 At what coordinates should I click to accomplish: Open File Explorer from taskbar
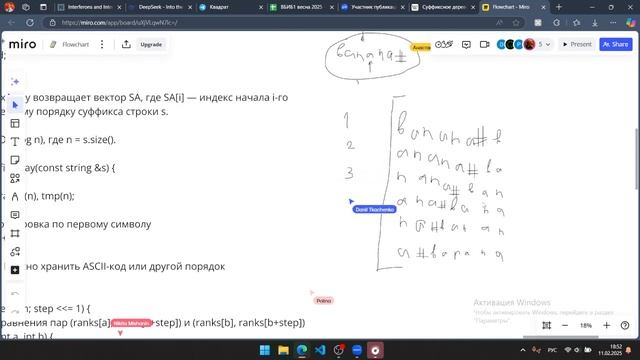point(283,350)
